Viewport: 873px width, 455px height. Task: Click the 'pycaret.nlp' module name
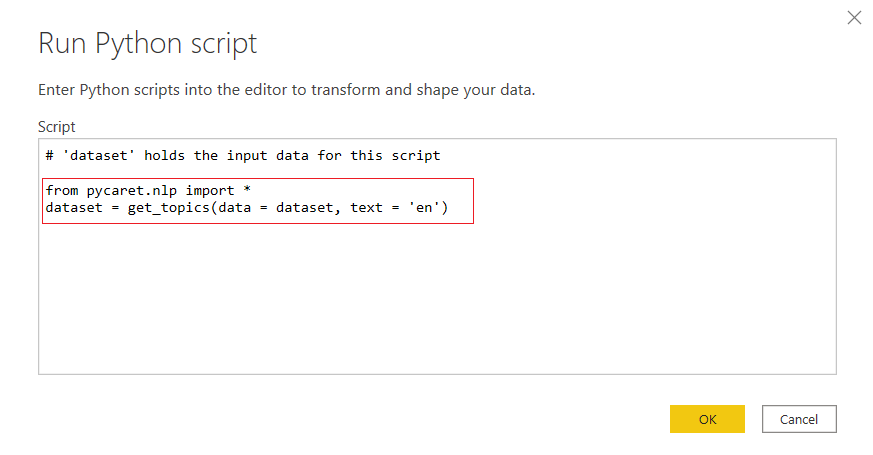[x=132, y=191]
